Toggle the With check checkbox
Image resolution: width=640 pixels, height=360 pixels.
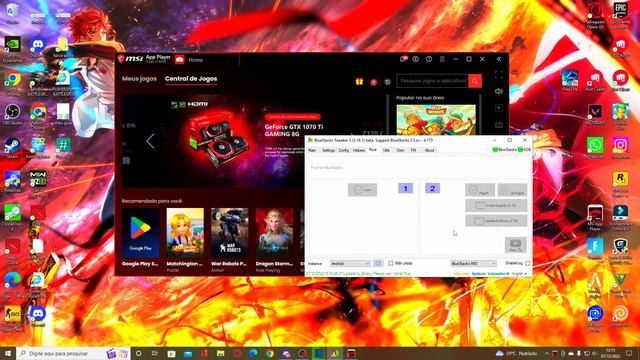click(391, 263)
